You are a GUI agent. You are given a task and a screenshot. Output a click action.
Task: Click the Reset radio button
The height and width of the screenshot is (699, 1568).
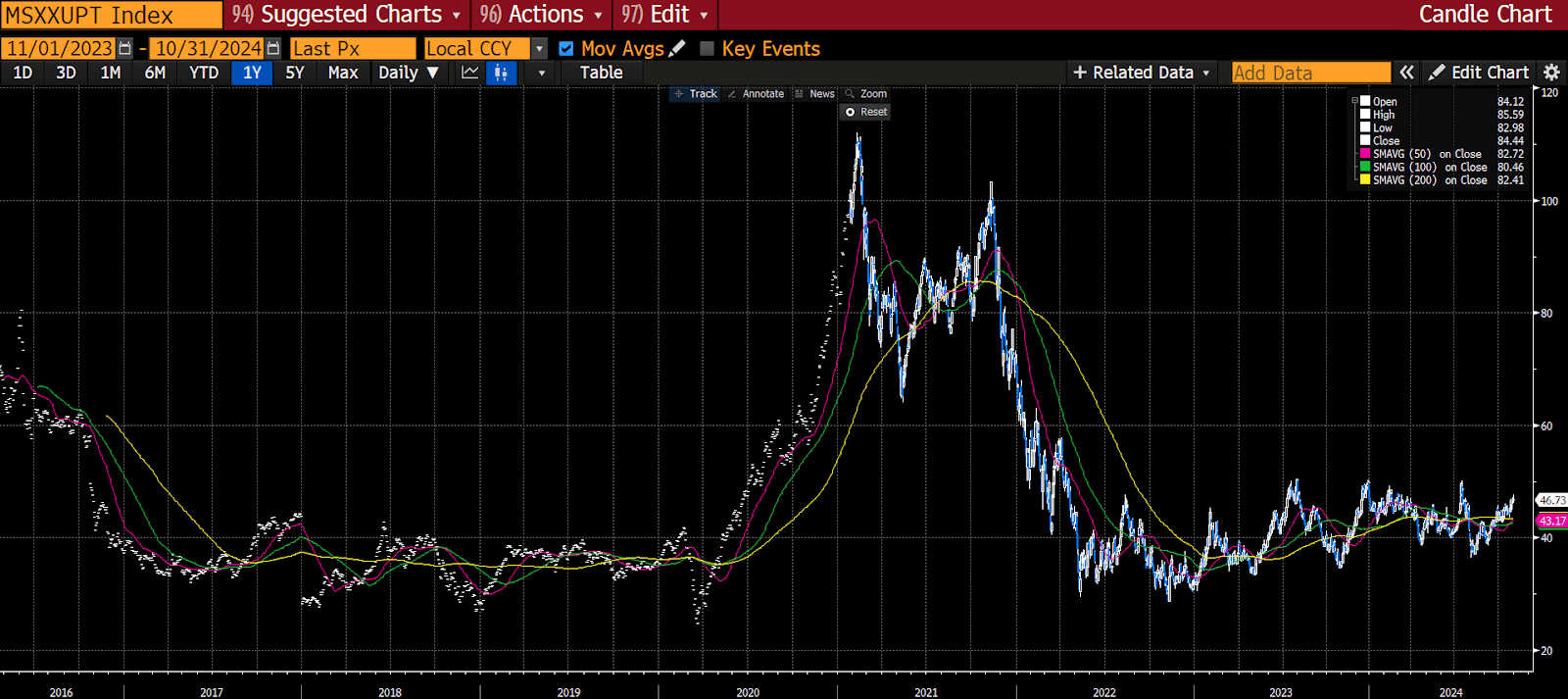(x=851, y=112)
